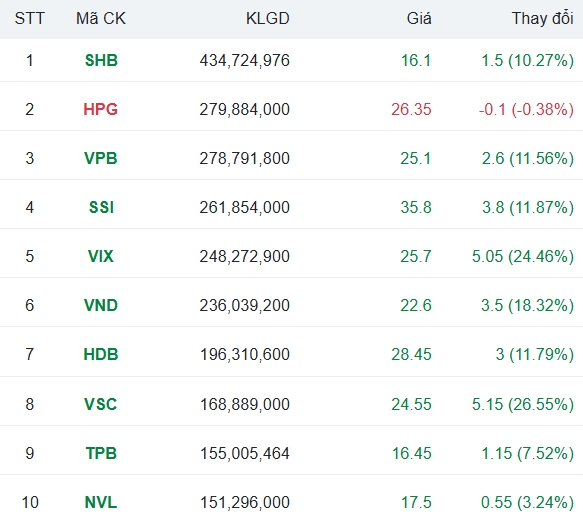This screenshot has height=522, width=583.
Task: Open the NVL stock ticker link
Action: click(101, 502)
